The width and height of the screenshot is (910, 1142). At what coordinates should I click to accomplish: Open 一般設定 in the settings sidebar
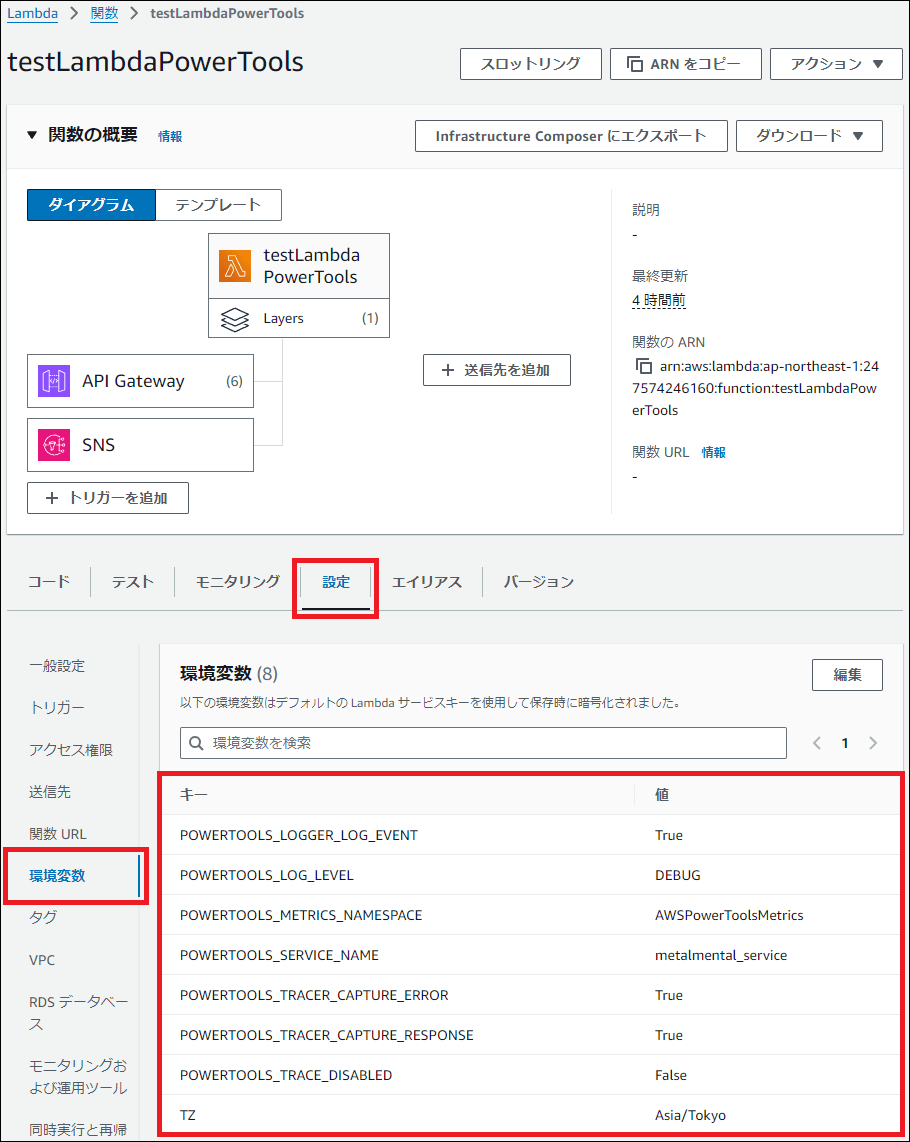coord(57,666)
